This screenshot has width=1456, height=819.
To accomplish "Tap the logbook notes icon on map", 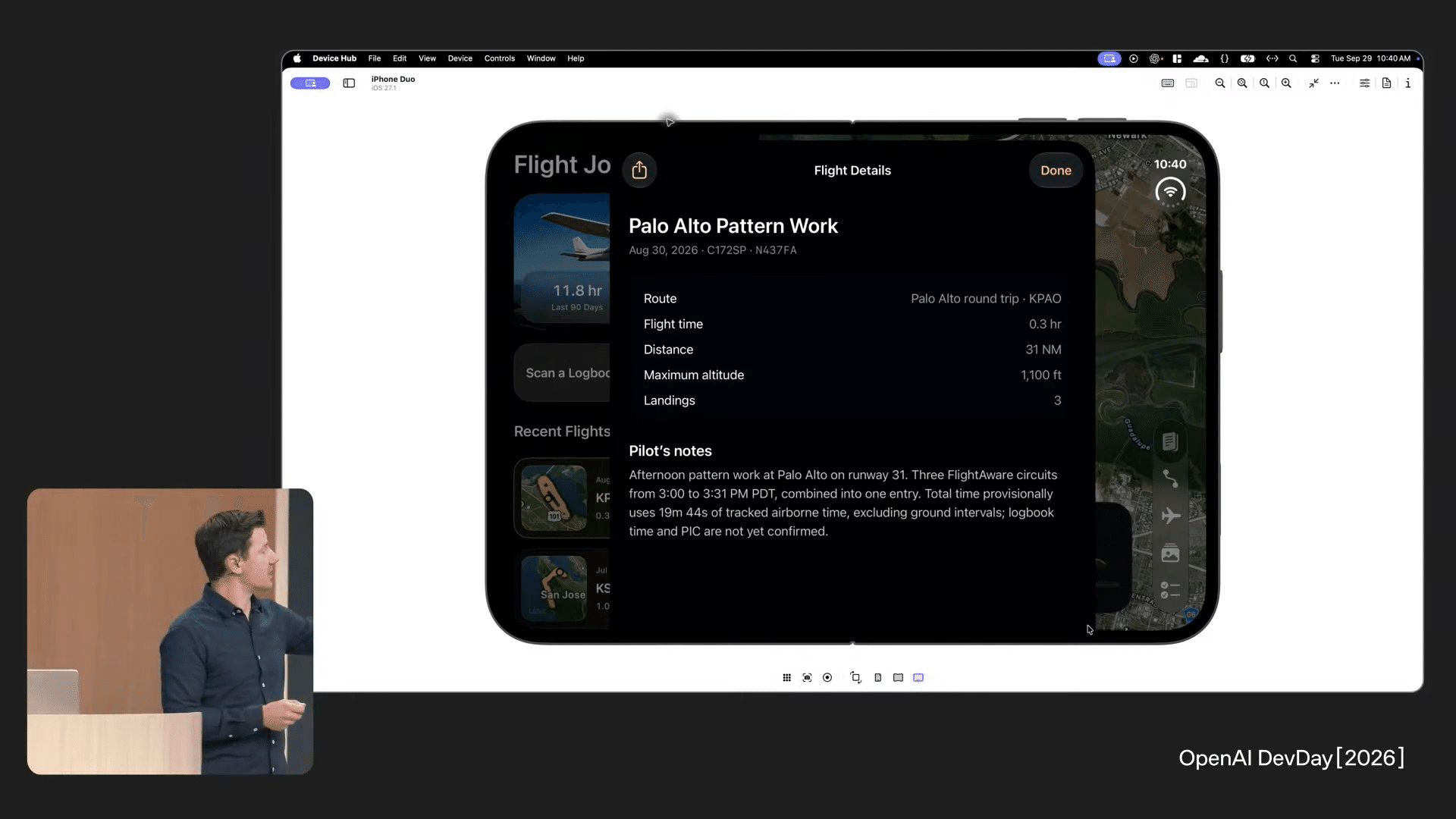I will (x=1170, y=441).
